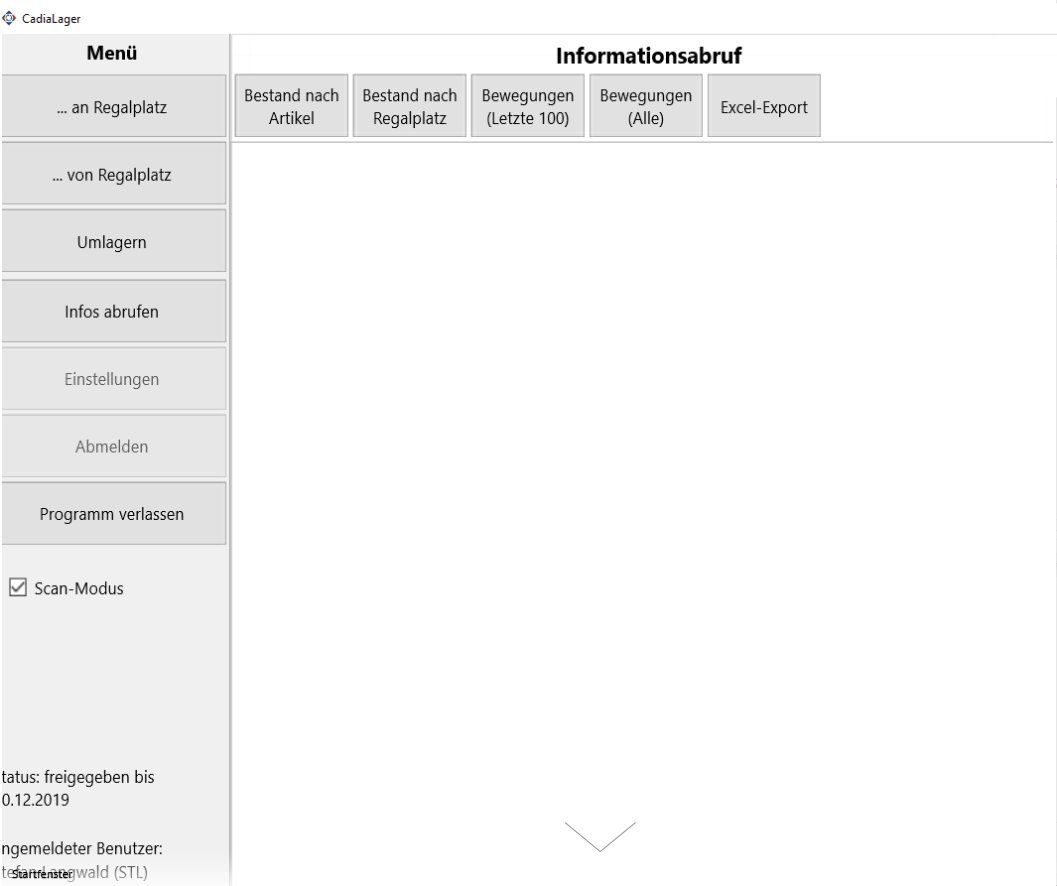Click the "ngemeldeter Benutzer" user info text
1057x886 pixels.
tap(82, 848)
